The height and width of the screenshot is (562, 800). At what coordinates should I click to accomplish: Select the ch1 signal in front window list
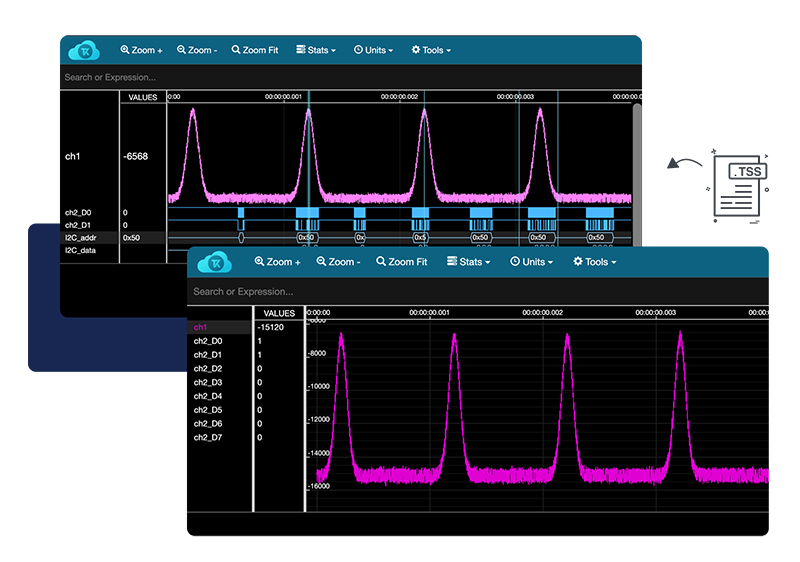[x=201, y=327]
